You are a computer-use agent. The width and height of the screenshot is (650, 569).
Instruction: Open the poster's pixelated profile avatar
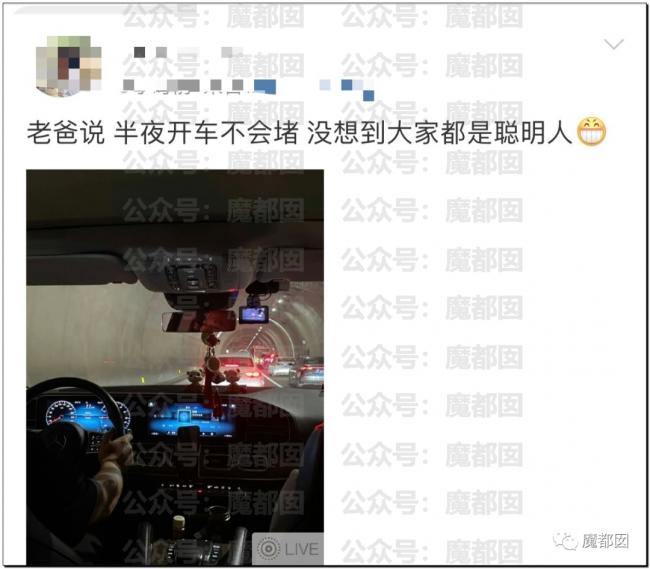click(x=68, y=66)
